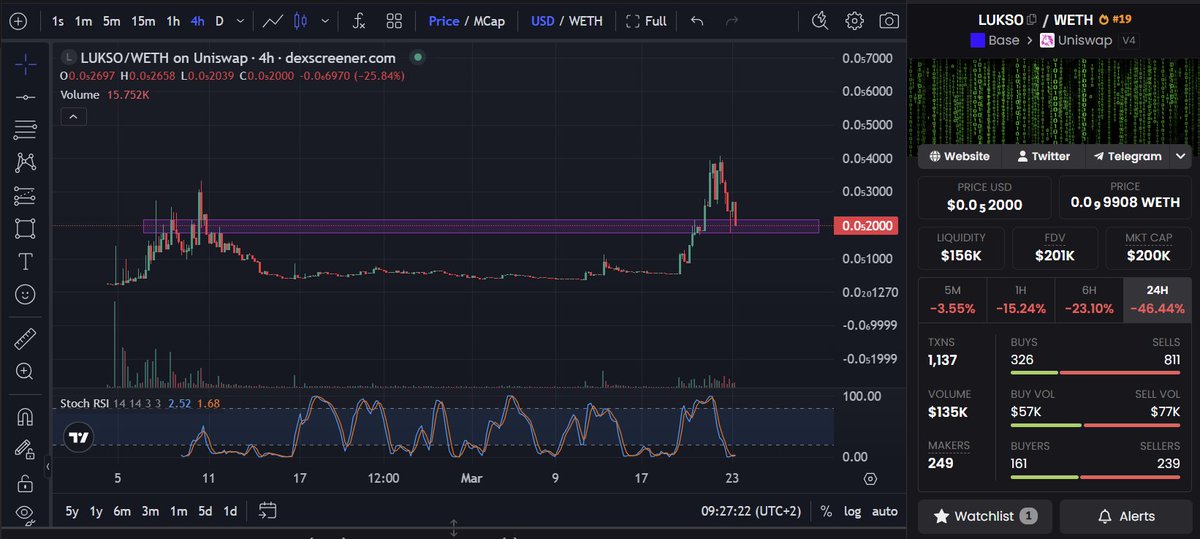Set chart interval to 15m
Image resolution: width=1200 pixels, height=539 pixels.
click(x=143, y=20)
